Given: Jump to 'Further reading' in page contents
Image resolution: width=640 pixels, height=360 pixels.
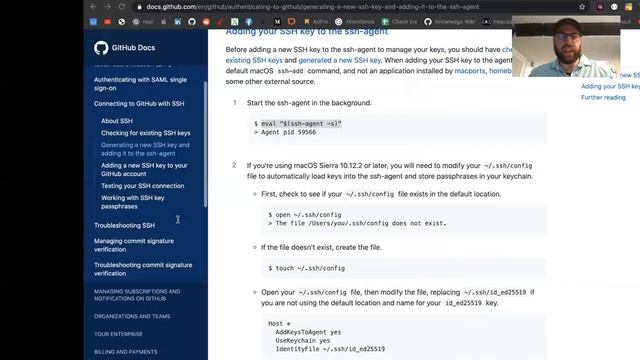Looking at the screenshot, I should (x=603, y=98).
